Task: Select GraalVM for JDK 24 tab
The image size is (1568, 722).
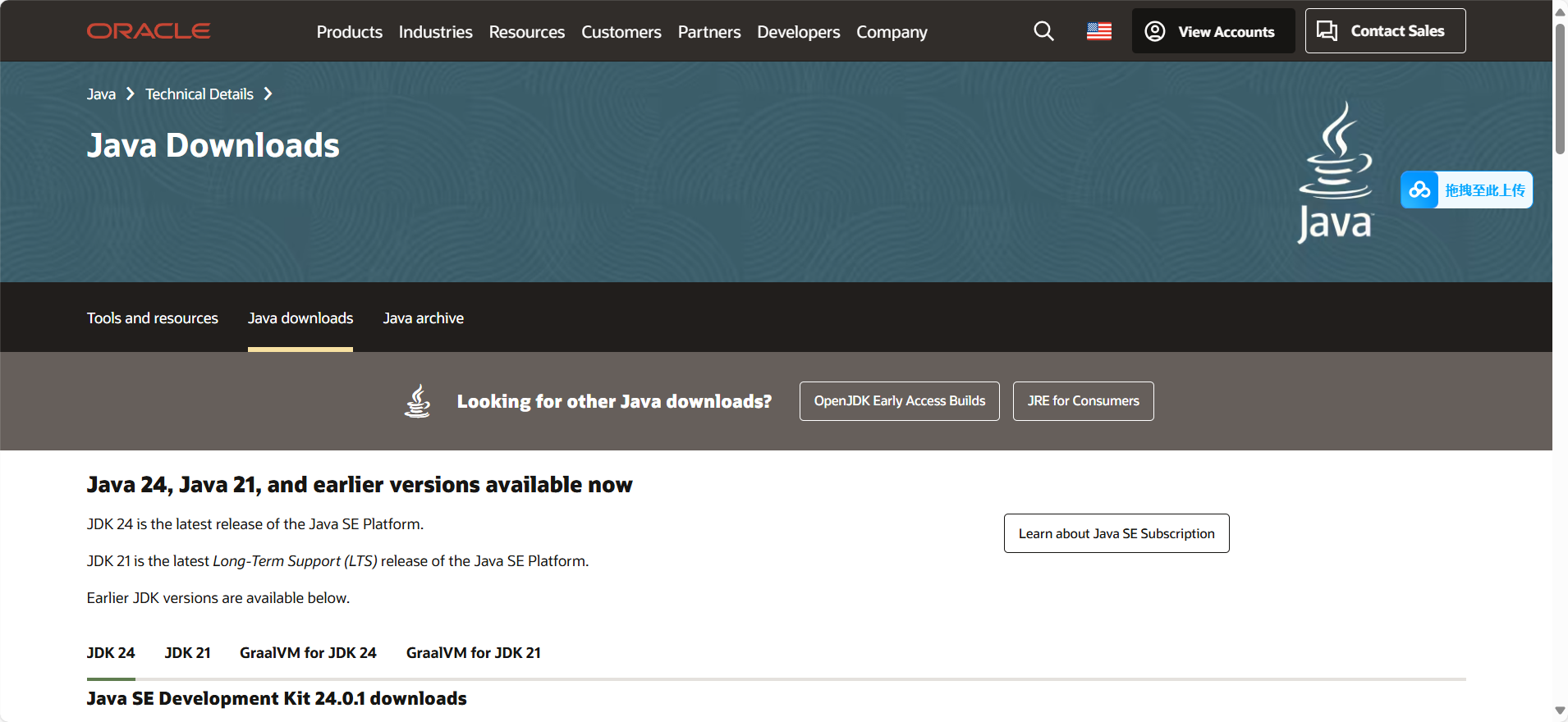Action: (x=308, y=653)
